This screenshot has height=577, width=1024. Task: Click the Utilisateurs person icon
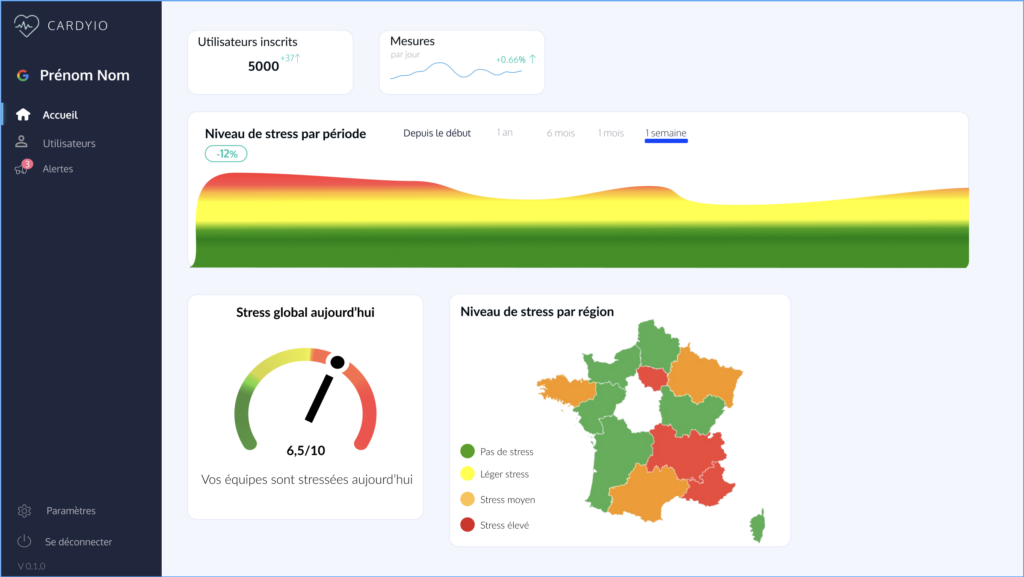tap(22, 143)
